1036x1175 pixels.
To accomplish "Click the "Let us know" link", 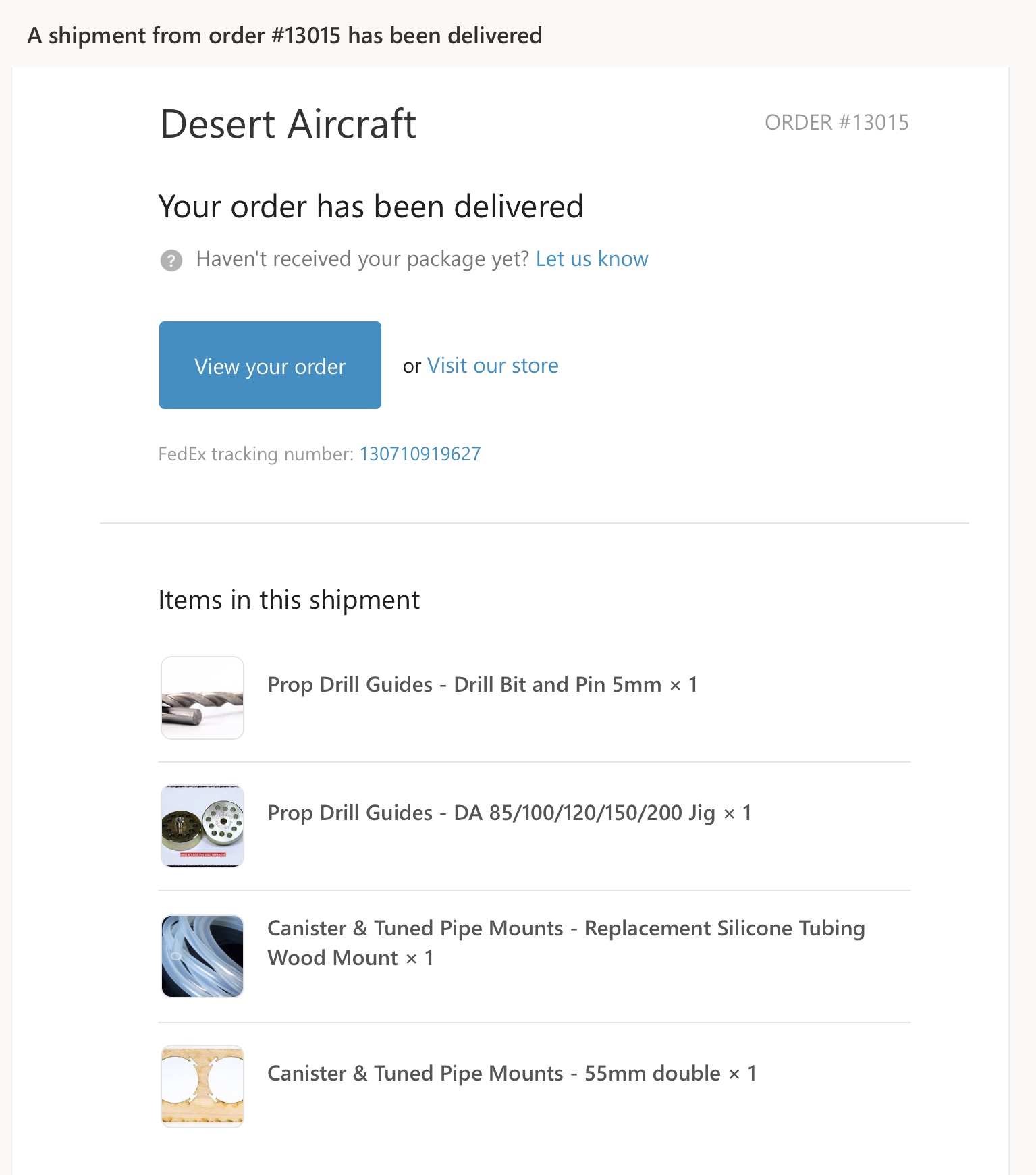I will (x=592, y=259).
